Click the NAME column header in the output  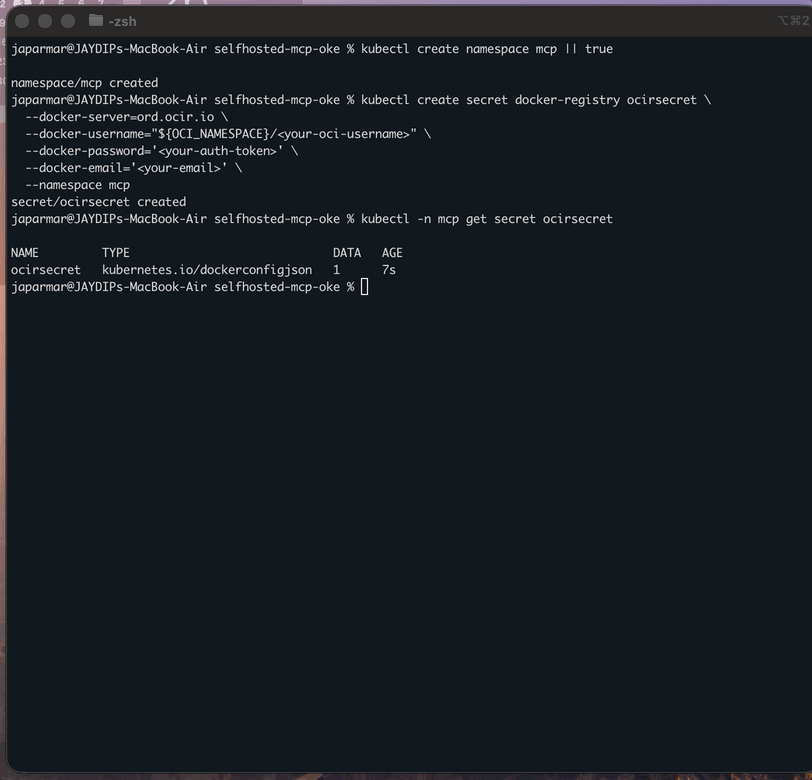tap(24, 252)
